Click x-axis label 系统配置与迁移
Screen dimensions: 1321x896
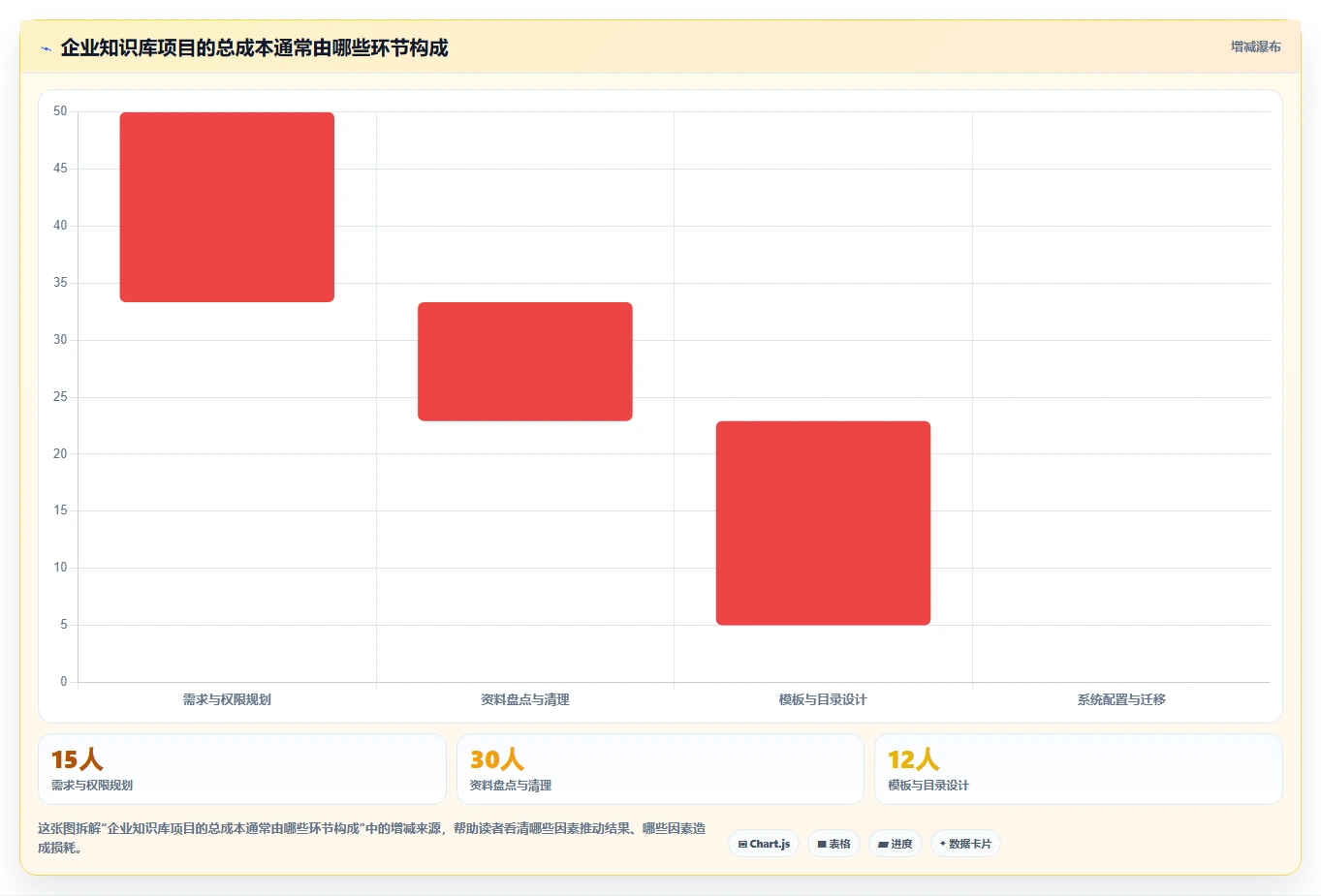[x=1121, y=699]
